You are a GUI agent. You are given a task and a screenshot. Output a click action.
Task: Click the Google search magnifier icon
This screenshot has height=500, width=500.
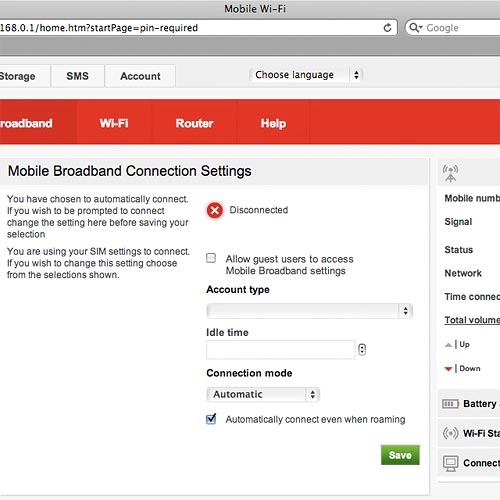(415, 27)
